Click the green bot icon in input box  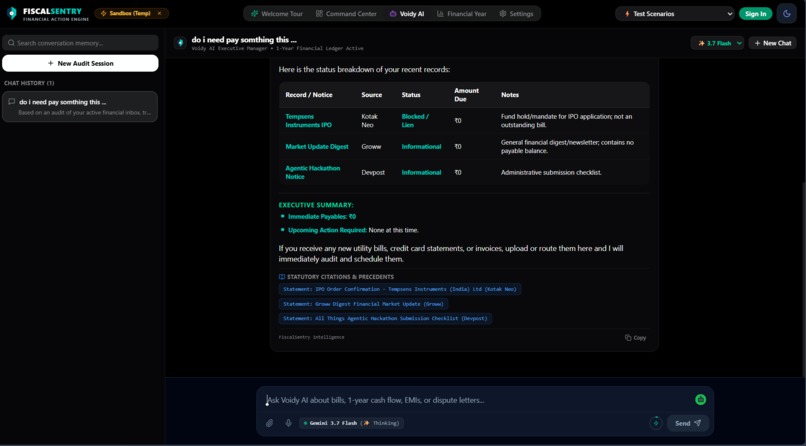700,399
